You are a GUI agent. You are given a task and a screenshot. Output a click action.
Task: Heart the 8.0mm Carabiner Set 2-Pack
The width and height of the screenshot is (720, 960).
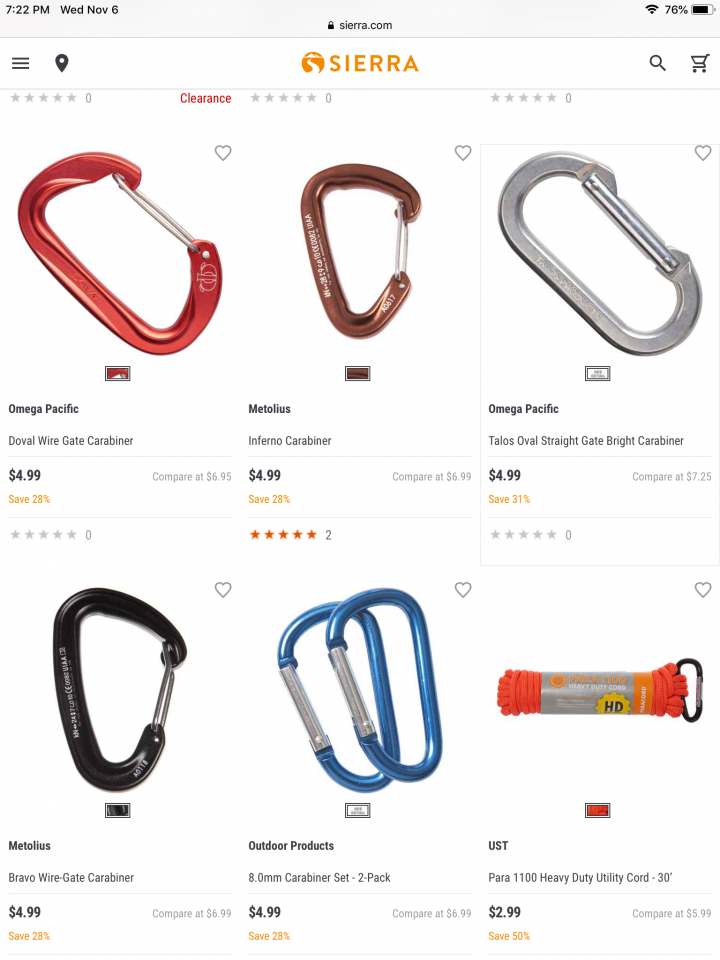click(463, 590)
